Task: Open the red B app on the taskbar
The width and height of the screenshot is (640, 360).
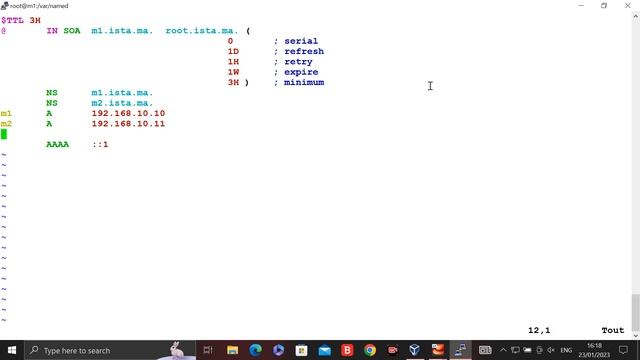Action: (x=347, y=350)
